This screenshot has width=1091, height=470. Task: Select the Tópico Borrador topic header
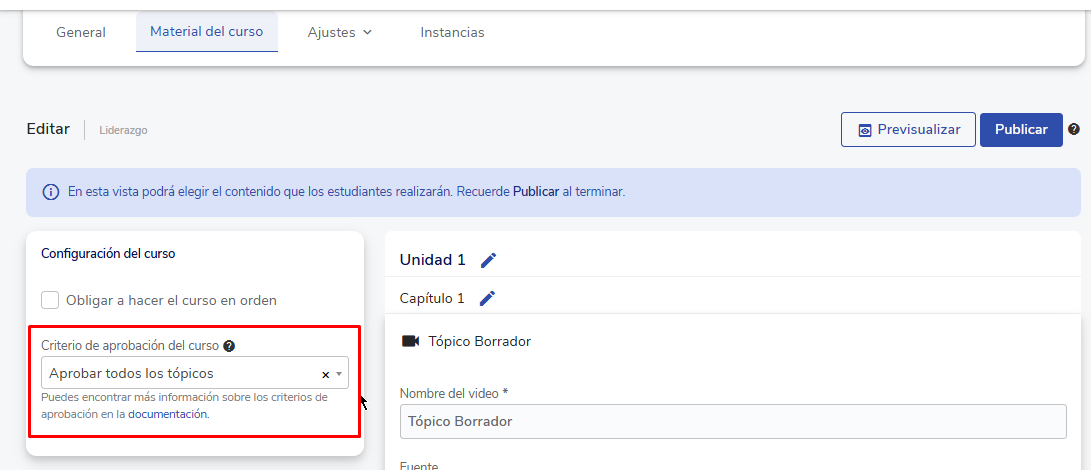pyautogui.click(x=479, y=341)
